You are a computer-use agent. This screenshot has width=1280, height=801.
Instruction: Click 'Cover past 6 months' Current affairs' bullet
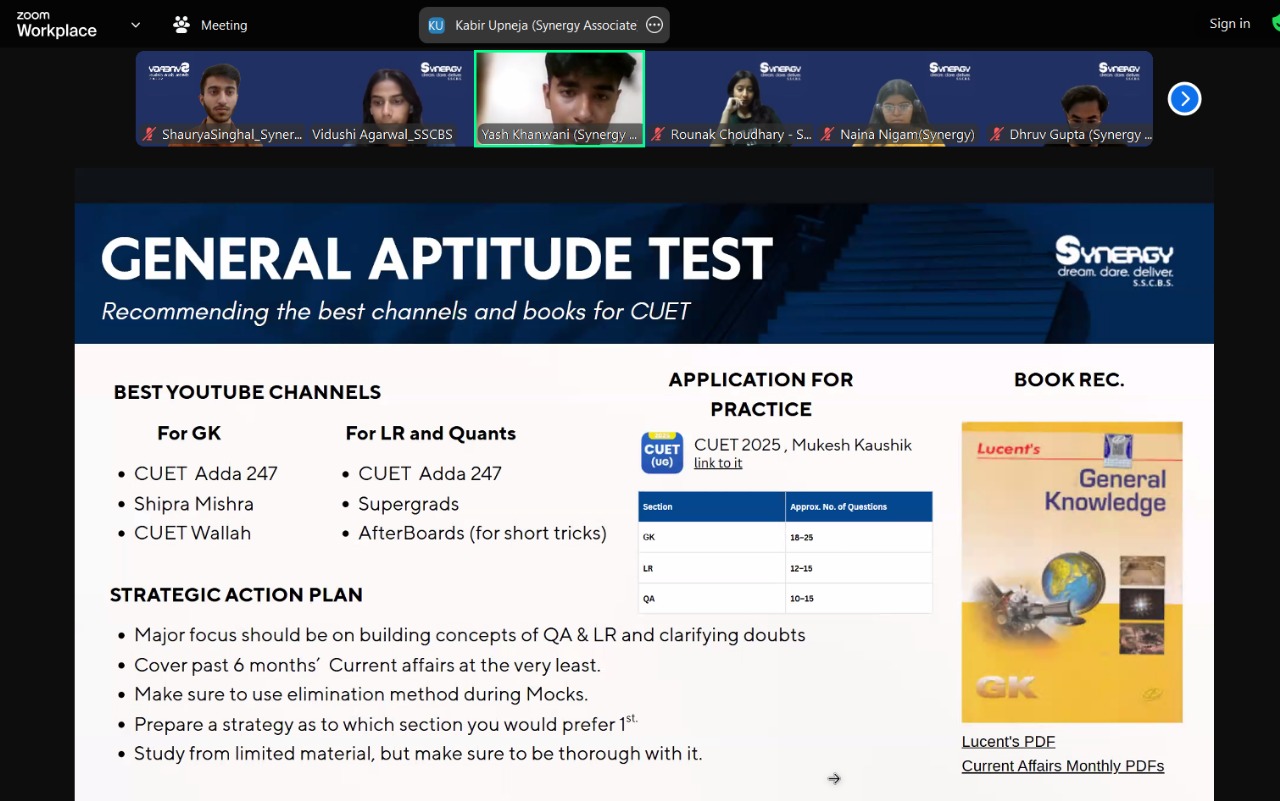367,665
